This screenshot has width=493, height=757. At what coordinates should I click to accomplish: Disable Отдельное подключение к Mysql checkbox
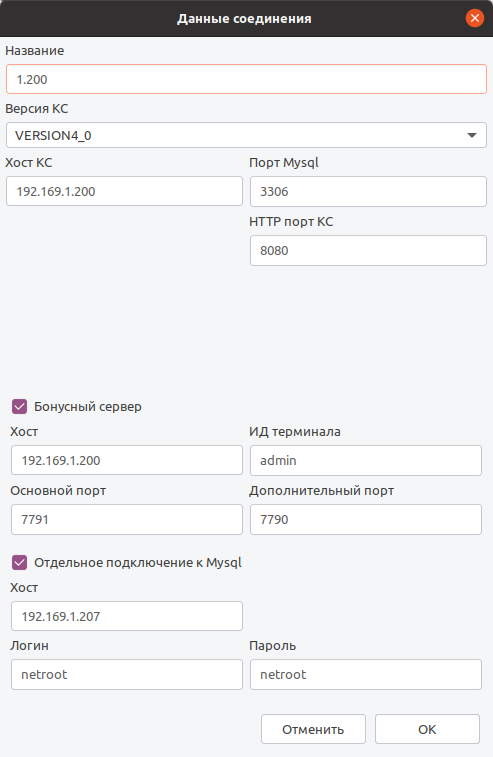point(19,562)
